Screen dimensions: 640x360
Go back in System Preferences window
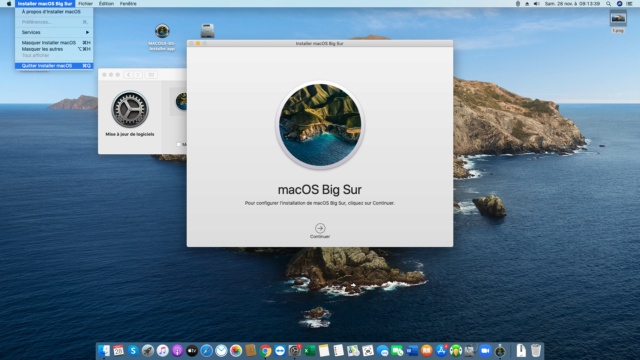click(129, 75)
